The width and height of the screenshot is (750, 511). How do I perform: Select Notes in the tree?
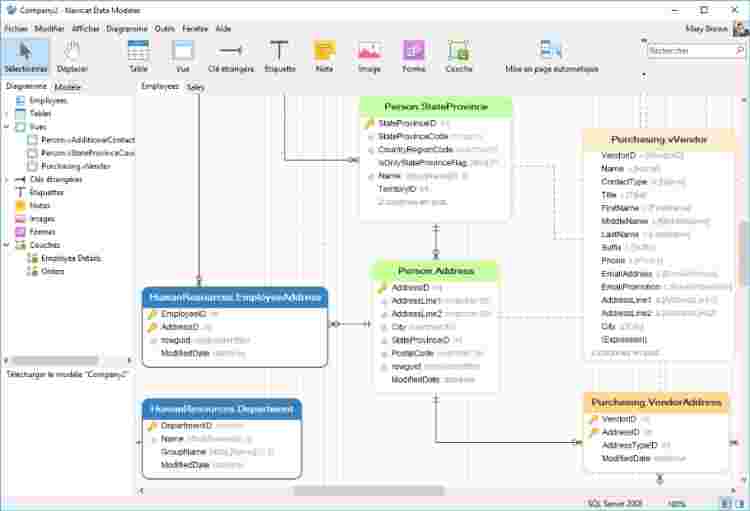(x=39, y=205)
